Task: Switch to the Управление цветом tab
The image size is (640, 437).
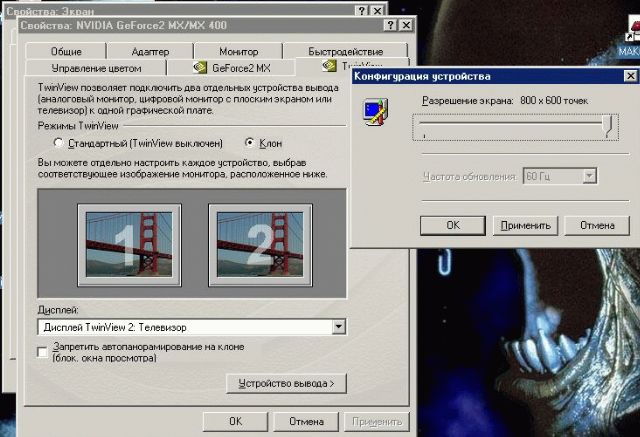Action: (x=96, y=68)
